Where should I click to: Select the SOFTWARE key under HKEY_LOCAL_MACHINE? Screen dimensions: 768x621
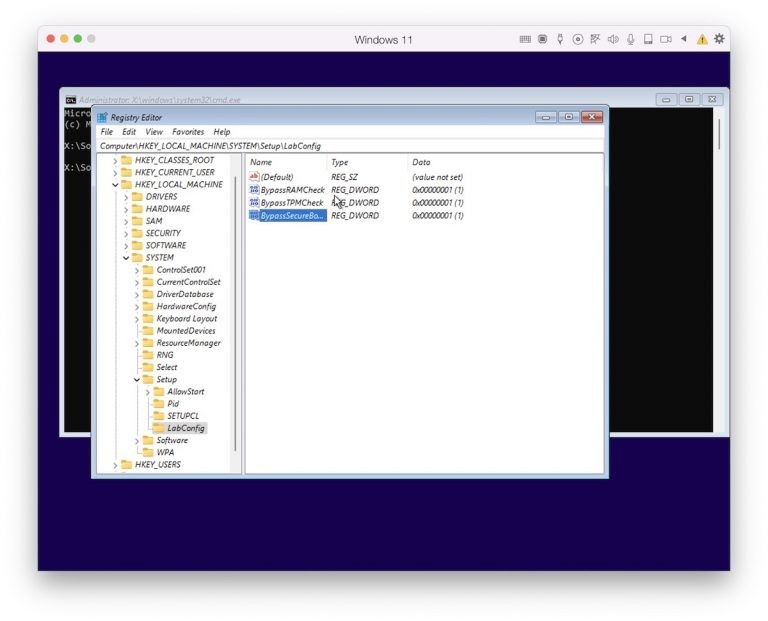click(x=166, y=245)
